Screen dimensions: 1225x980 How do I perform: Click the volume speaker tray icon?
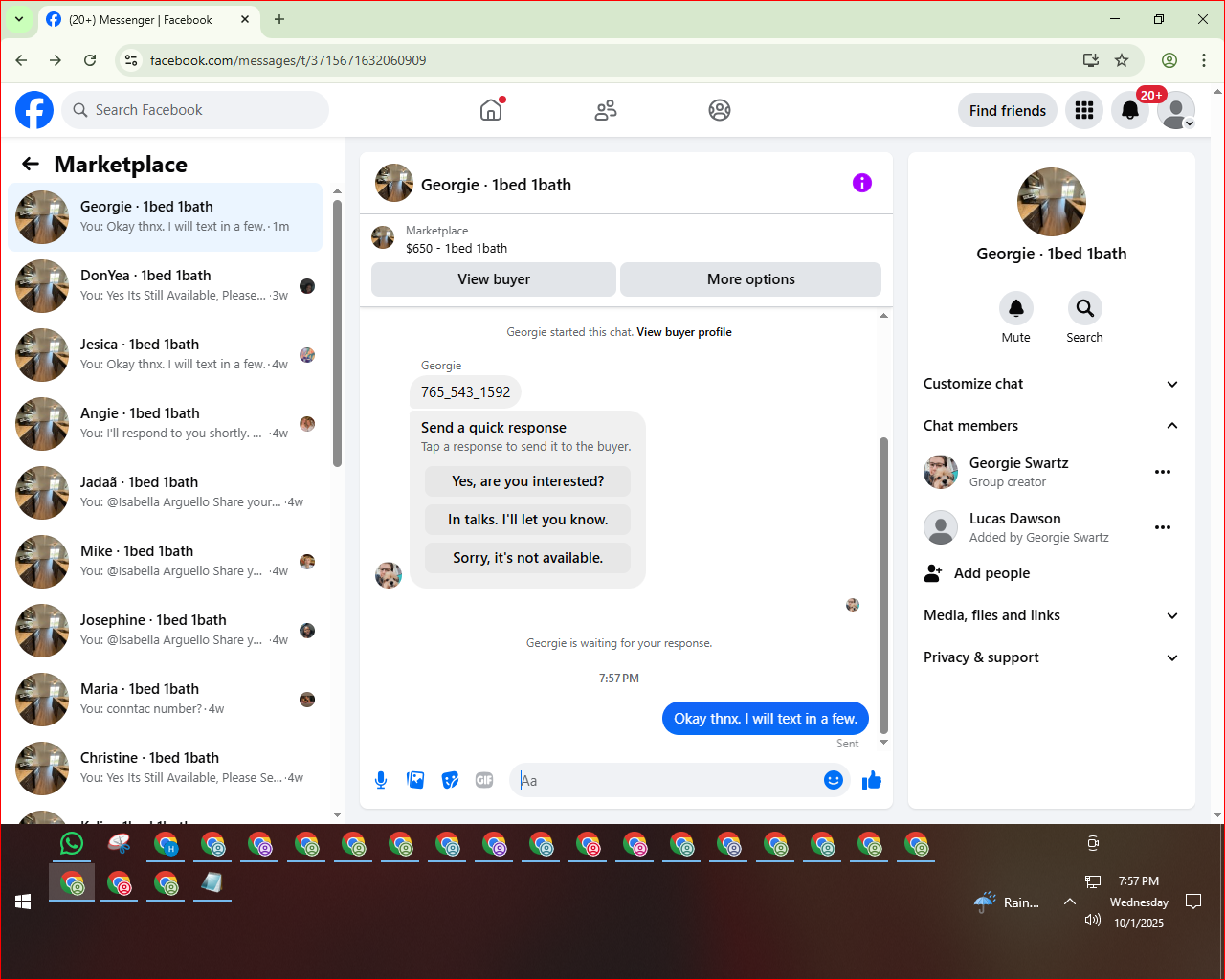pos(1093,920)
